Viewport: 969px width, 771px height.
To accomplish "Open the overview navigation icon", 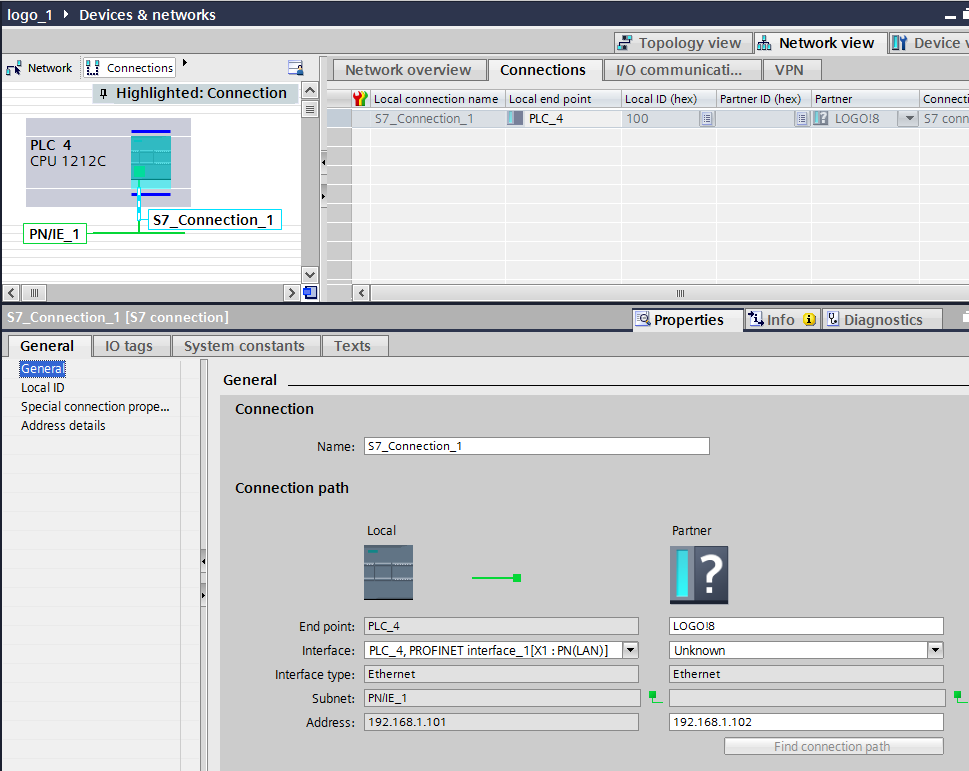I will pyautogui.click(x=310, y=293).
